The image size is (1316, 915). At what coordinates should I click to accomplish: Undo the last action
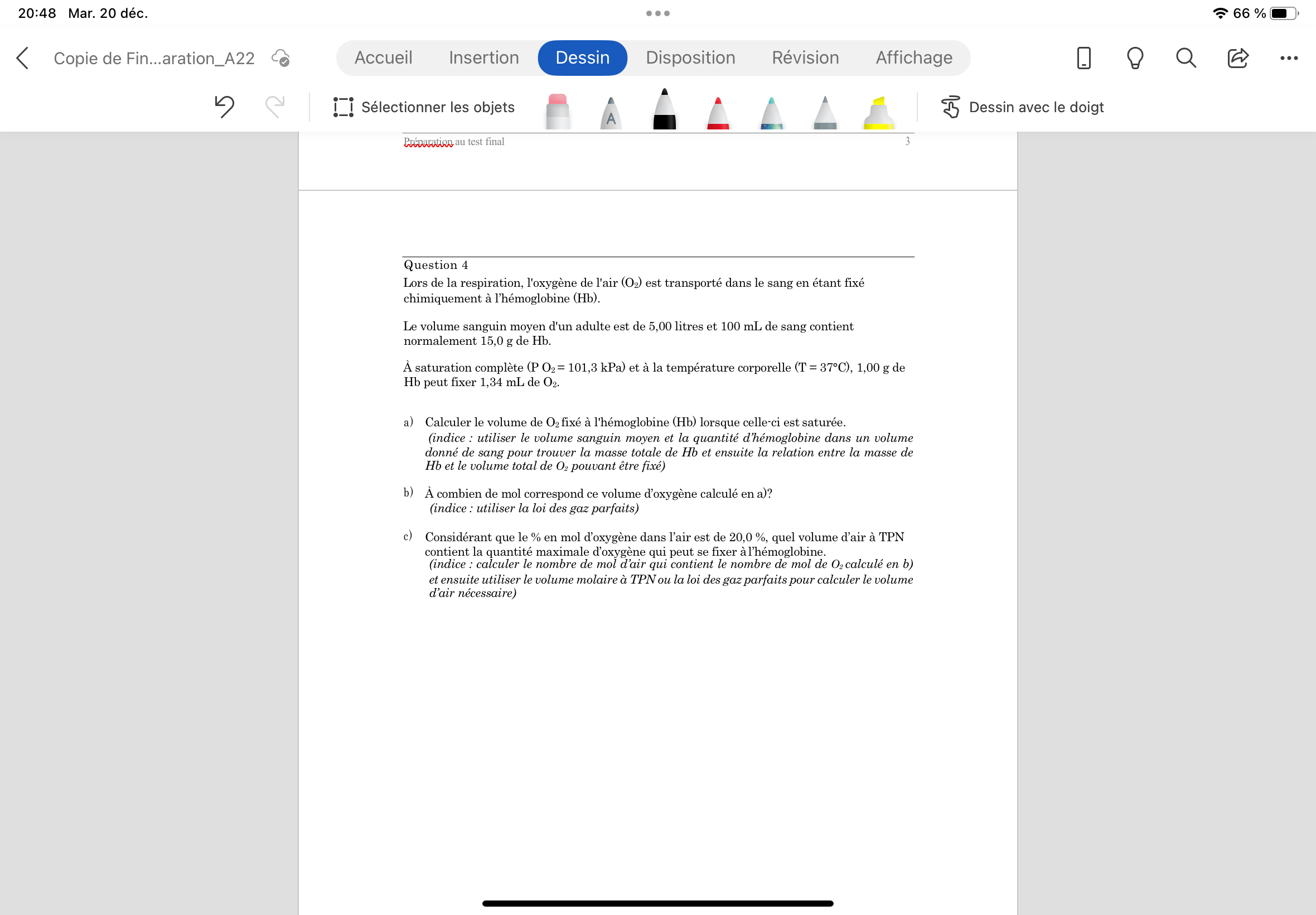[224, 107]
